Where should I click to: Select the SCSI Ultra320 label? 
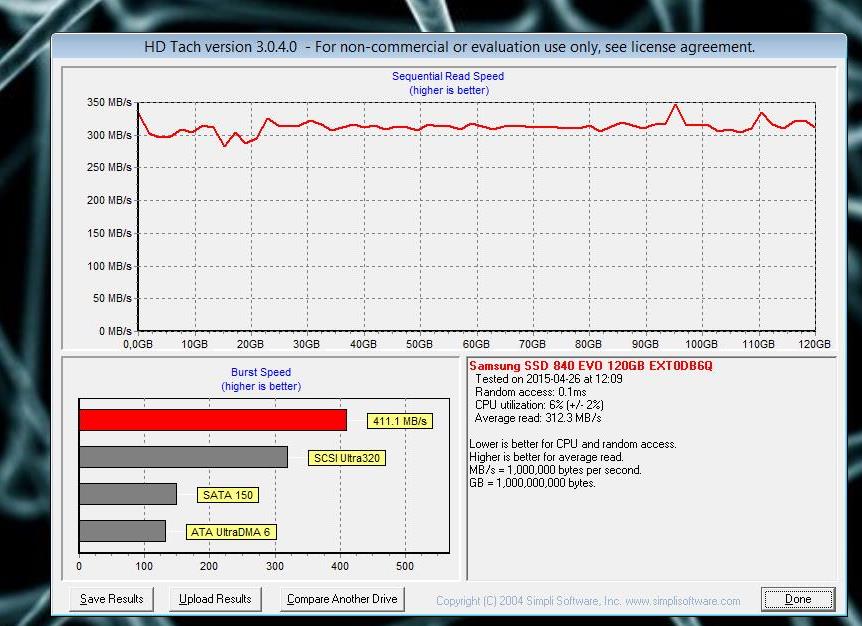(347, 458)
